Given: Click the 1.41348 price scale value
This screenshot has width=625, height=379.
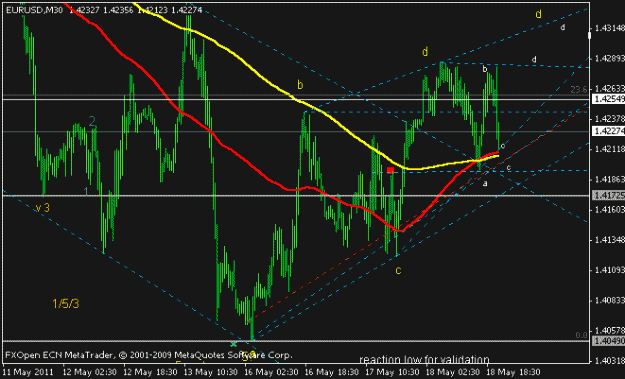Looking at the screenshot, I should pyautogui.click(x=609, y=240).
